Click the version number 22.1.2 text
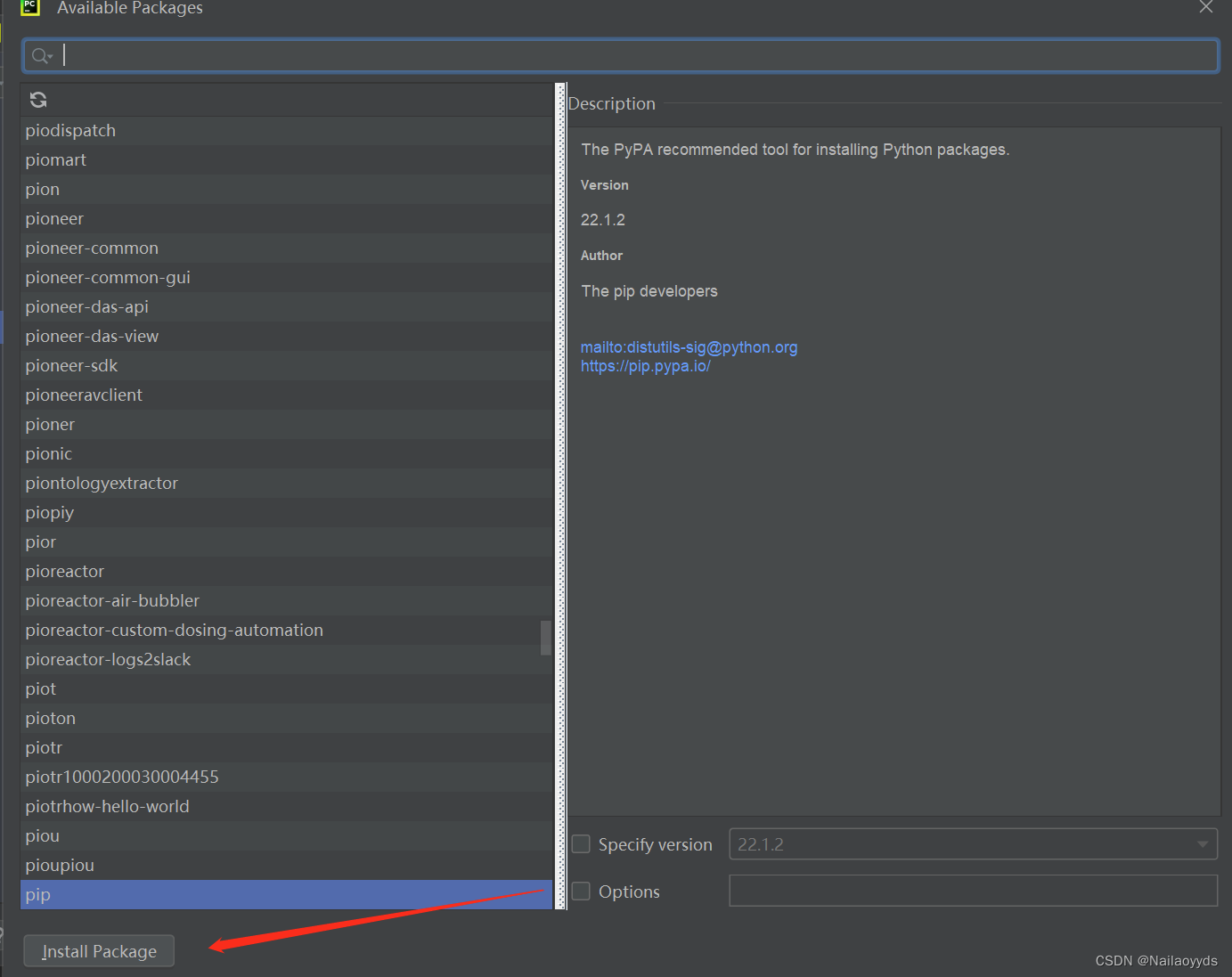This screenshot has width=1232, height=977. (603, 220)
